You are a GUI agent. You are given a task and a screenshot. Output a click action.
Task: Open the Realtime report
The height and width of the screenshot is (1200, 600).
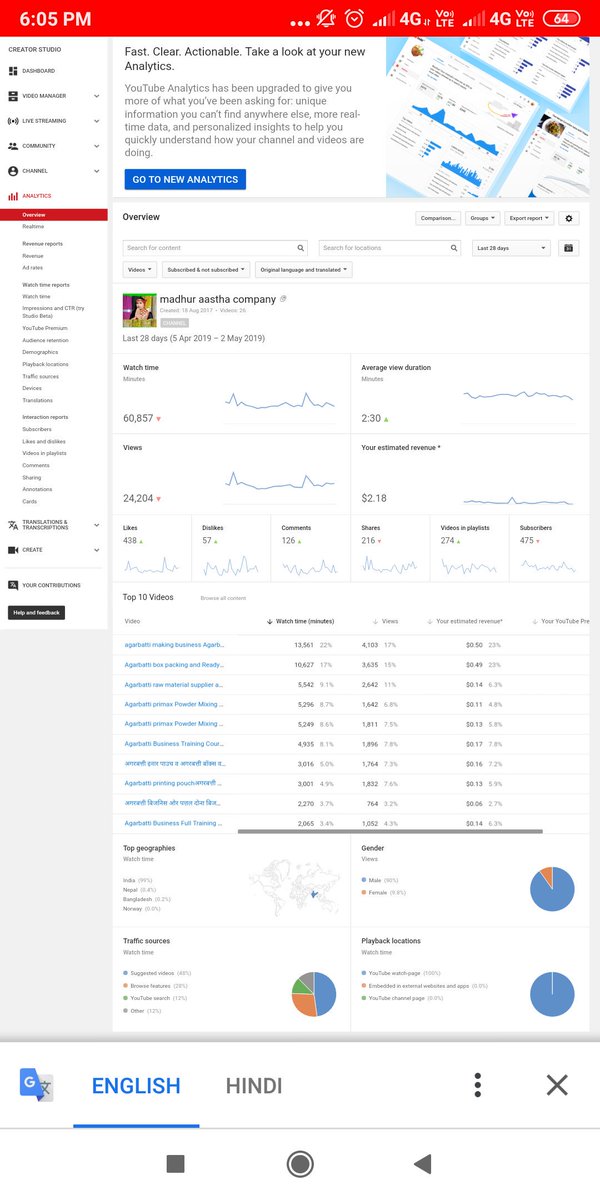point(33,227)
